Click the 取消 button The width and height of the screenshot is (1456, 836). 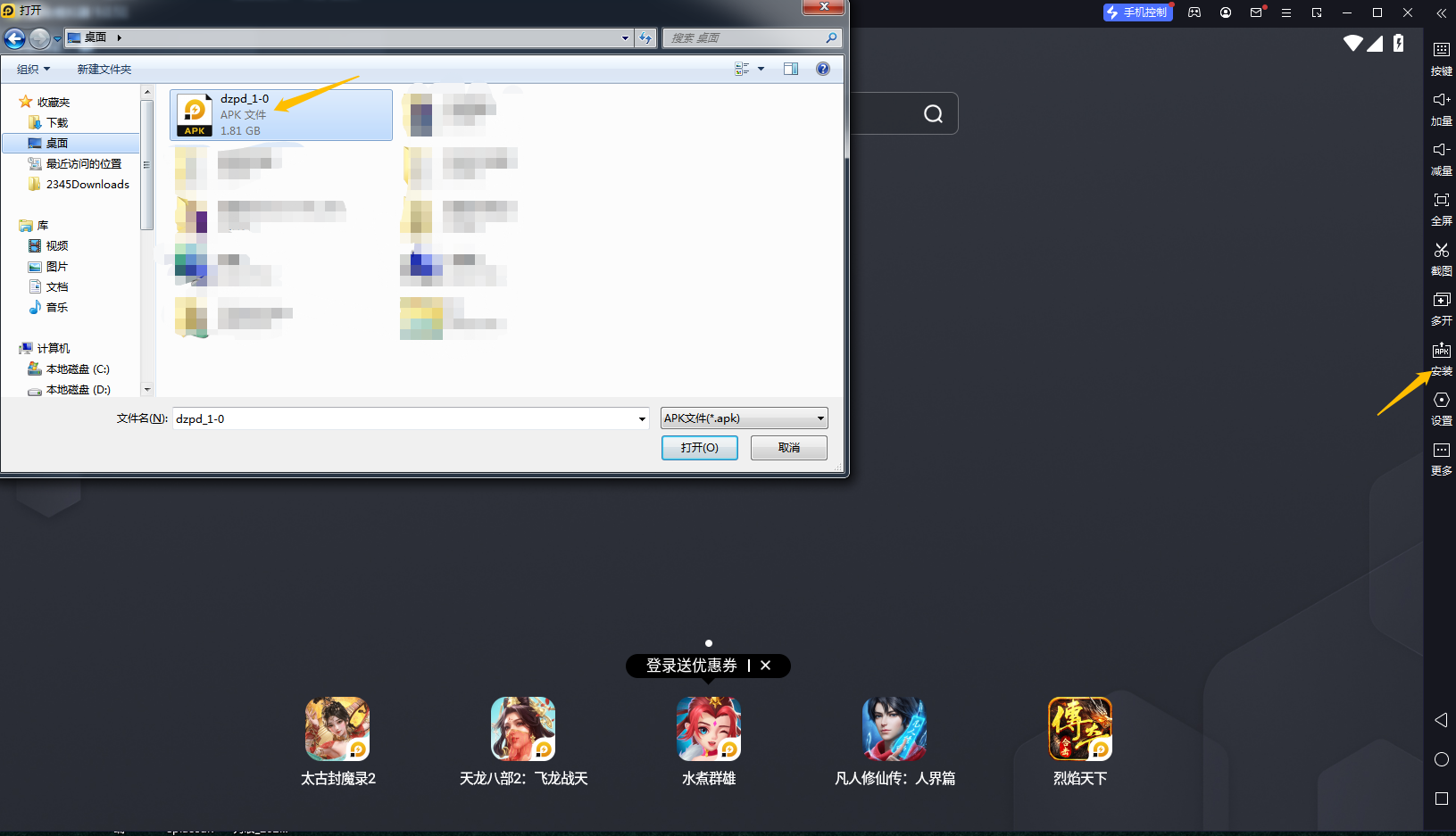click(788, 448)
